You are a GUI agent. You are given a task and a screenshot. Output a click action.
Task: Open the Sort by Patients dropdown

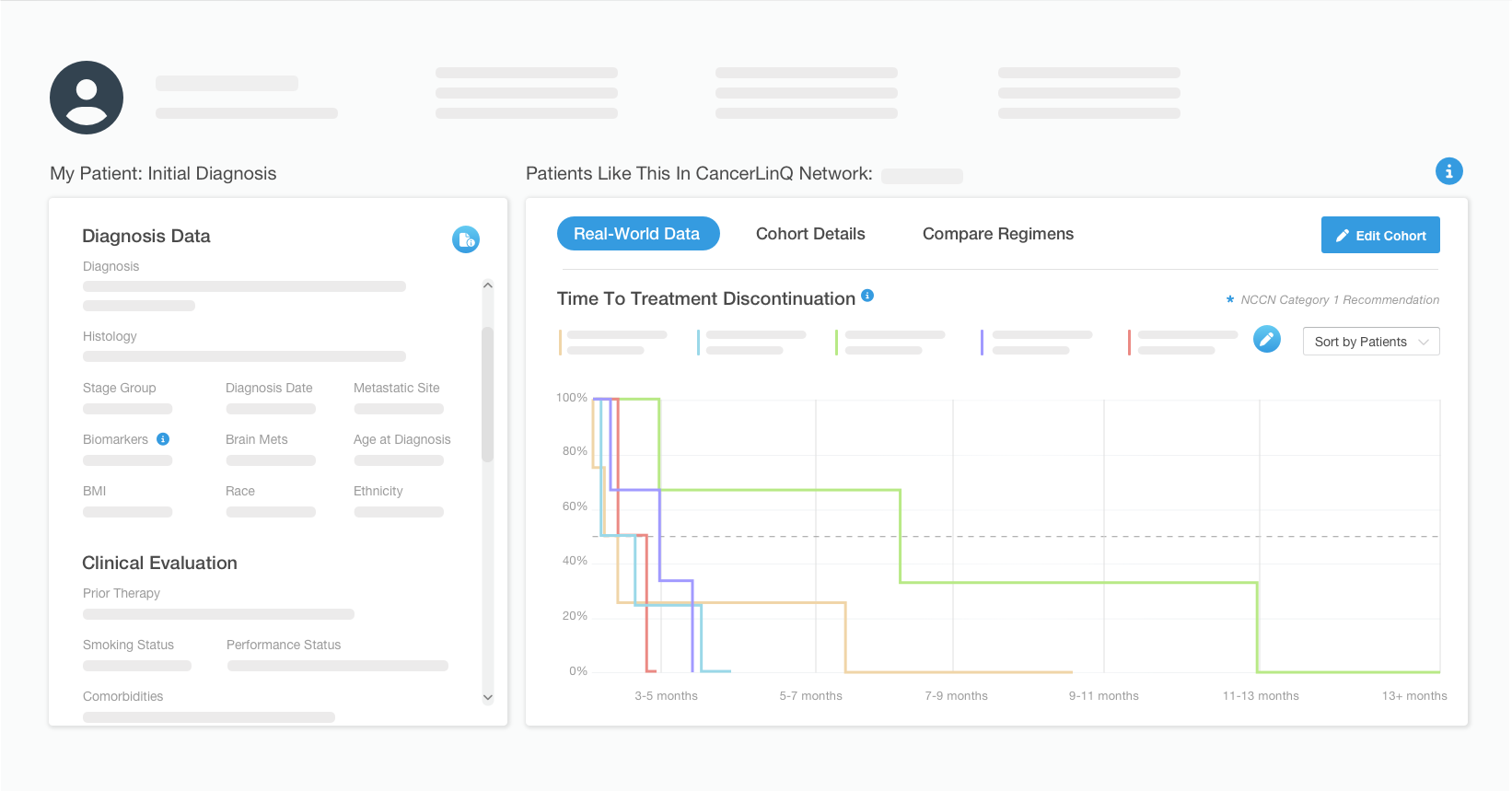[x=1370, y=342]
